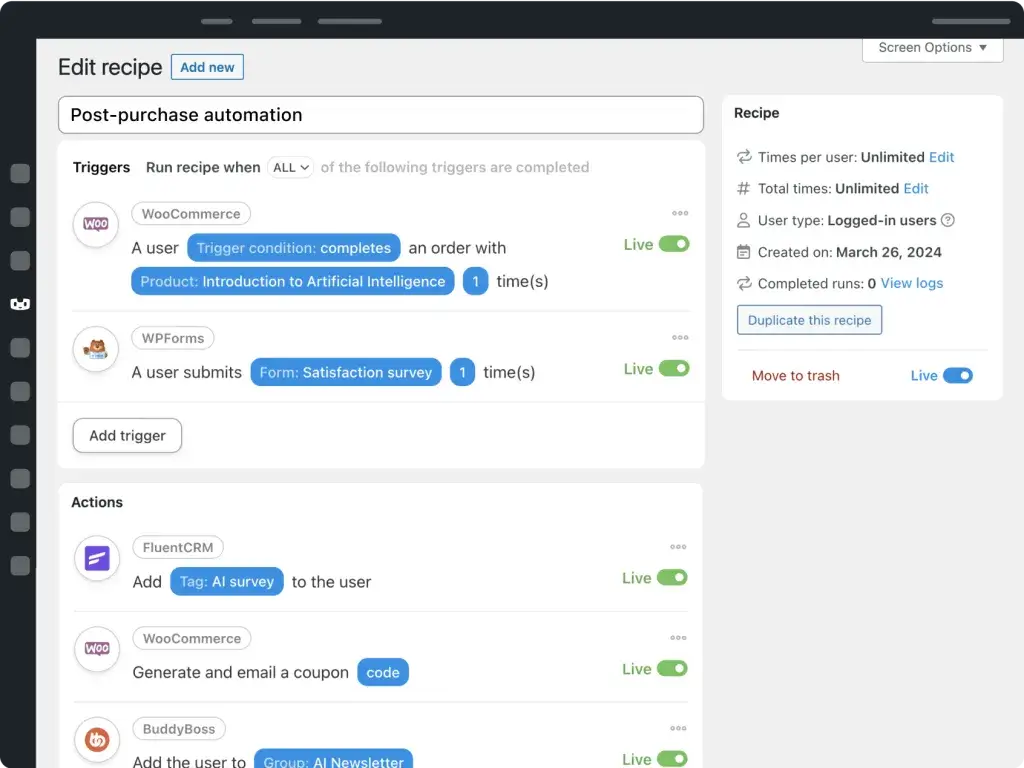The image size is (1024, 768).
Task: Open the ALL triggers dropdown
Action: (x=291, y=167)
